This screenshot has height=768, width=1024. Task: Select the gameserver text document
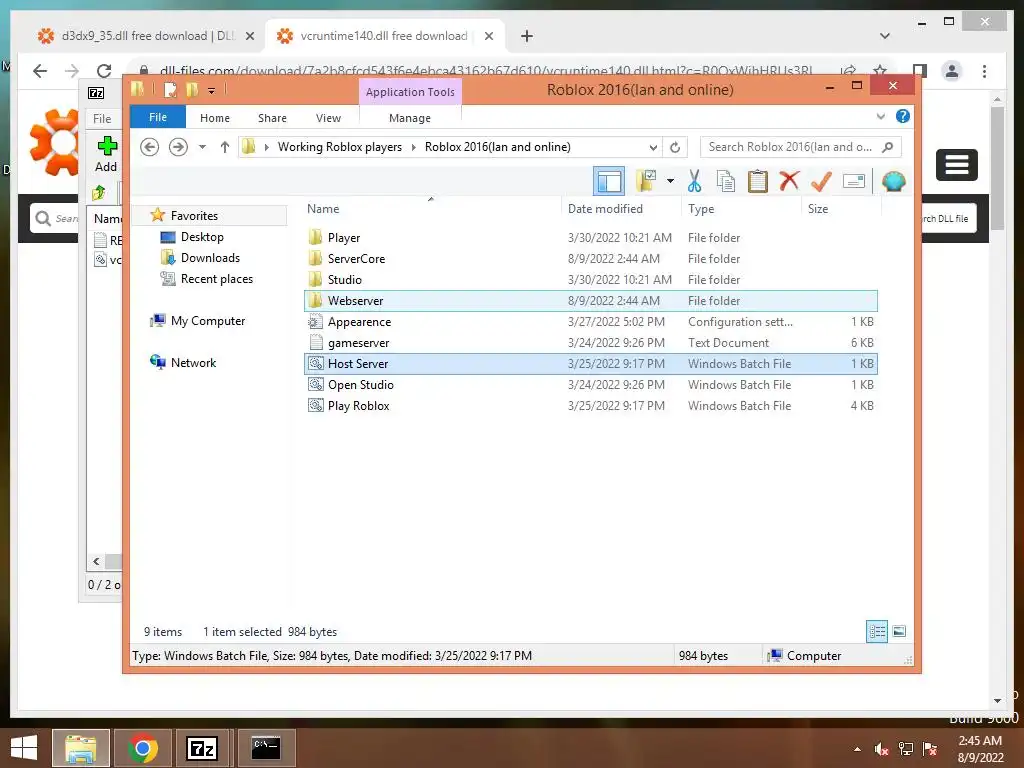point(590,342)
